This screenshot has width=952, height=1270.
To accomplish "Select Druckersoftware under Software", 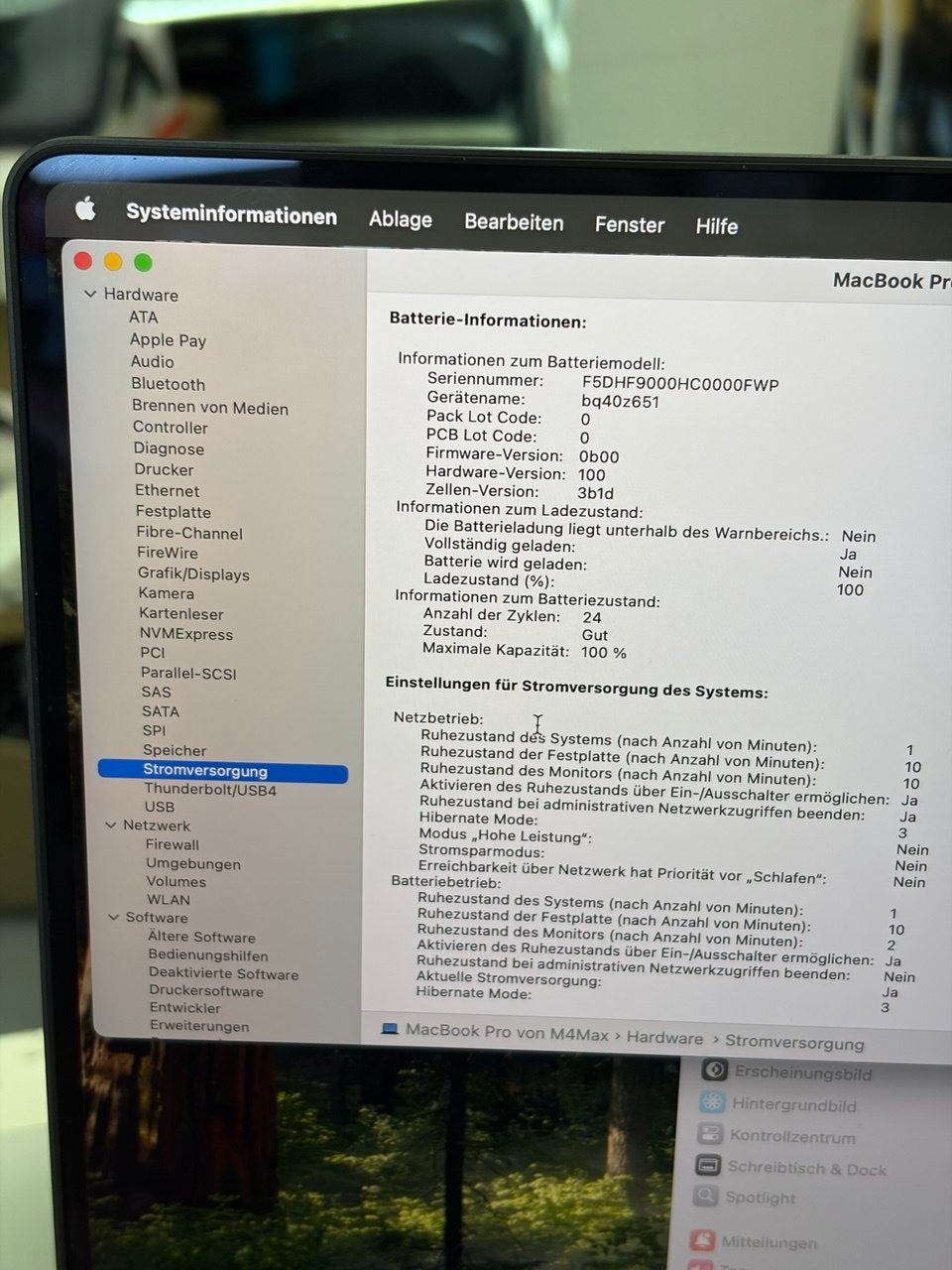I will 205,990.
